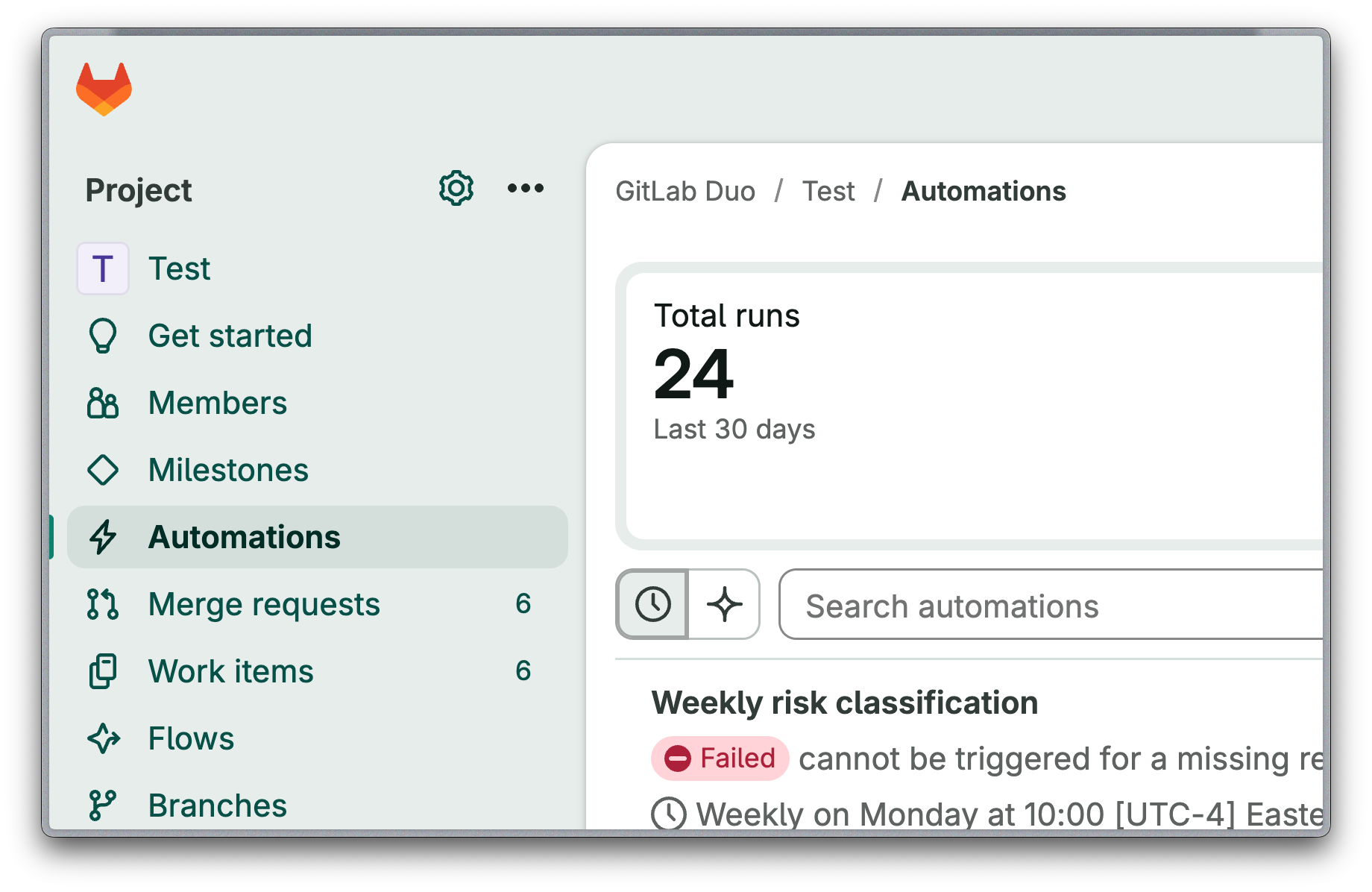The image size is (1372, 892).
Task: Click the Weekly on Monday schedule text
Action: (x=1010, y=814)
